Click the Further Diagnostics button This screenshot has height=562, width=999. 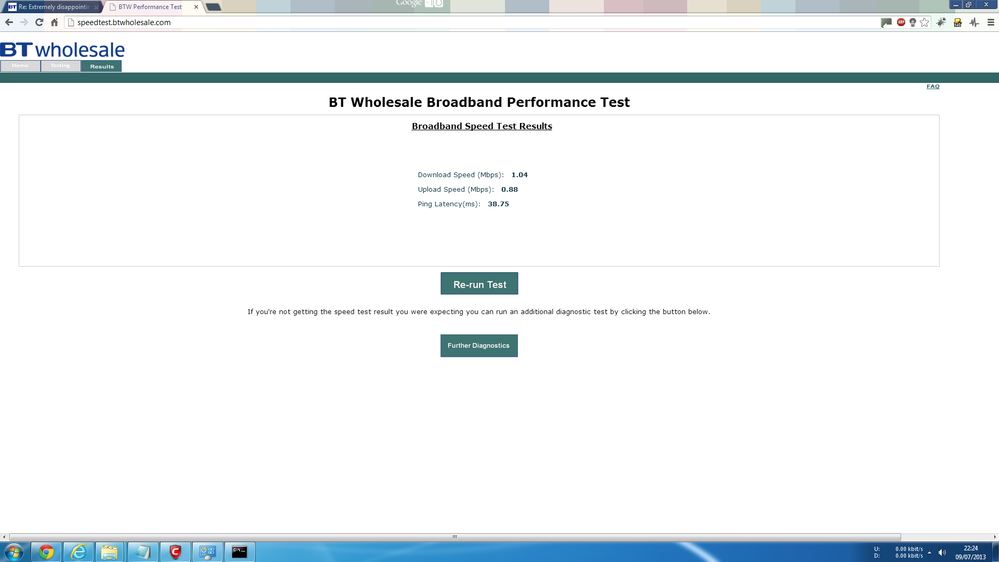tap(479, 345)
